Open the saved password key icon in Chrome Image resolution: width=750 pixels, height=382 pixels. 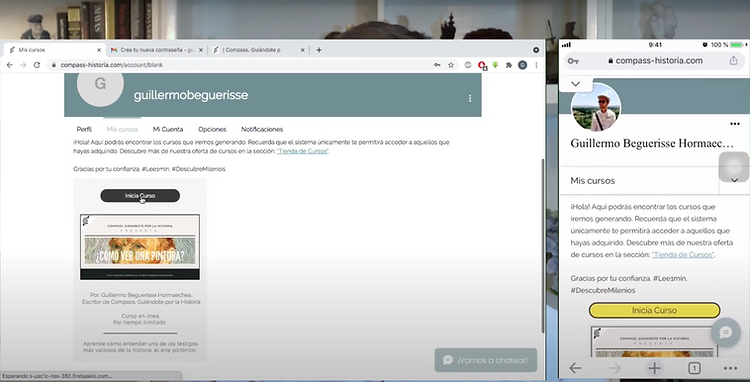tap(437, 65)
